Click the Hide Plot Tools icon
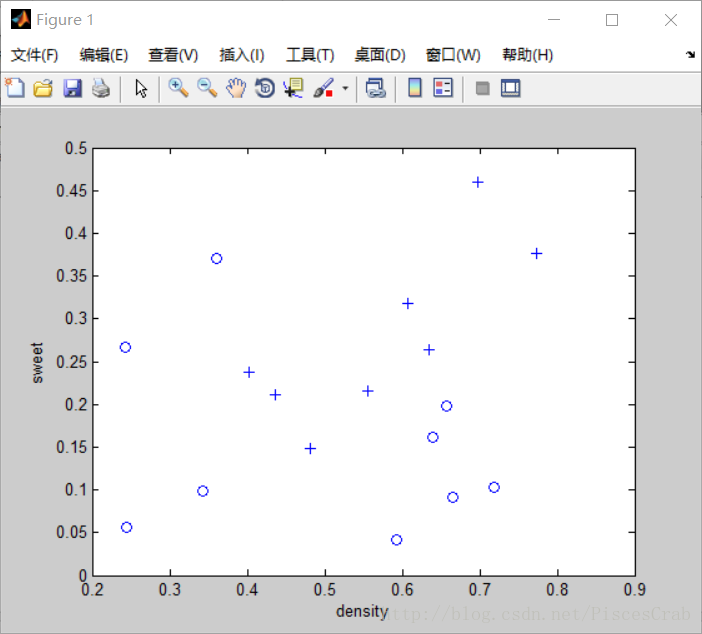The image size is (702, 634). [x=482, y=88]
